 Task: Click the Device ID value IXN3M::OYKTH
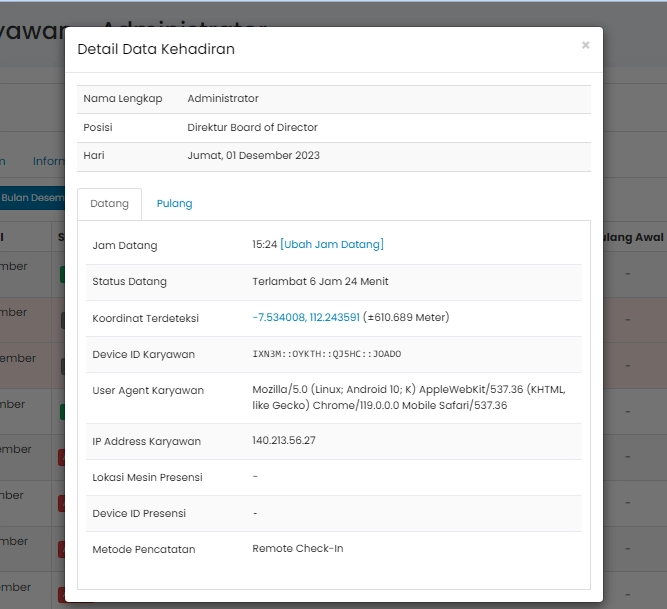(326, 354)
